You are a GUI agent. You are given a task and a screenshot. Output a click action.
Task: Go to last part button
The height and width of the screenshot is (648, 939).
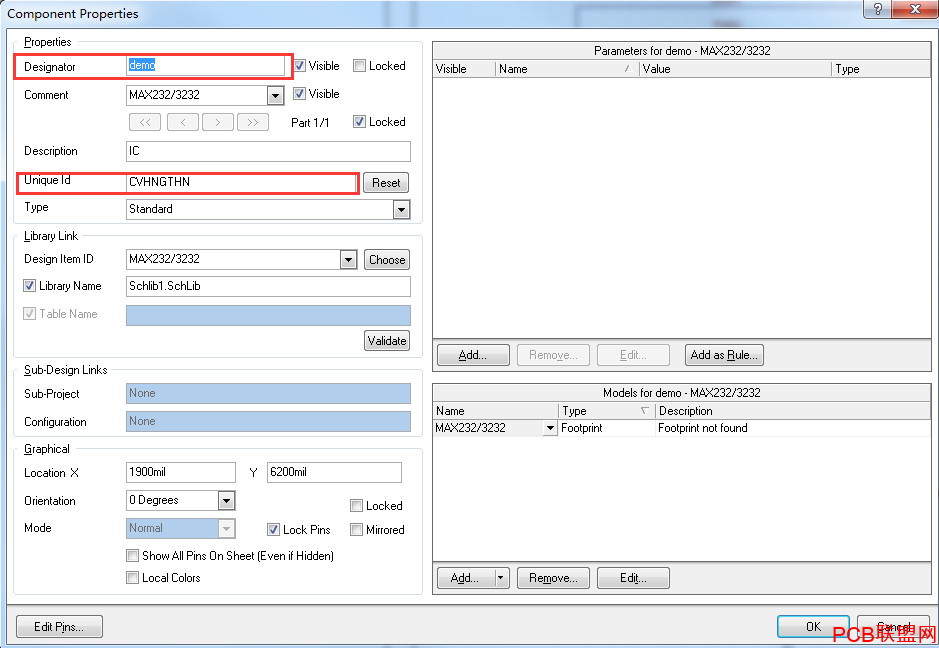click(x=253, y=122)
